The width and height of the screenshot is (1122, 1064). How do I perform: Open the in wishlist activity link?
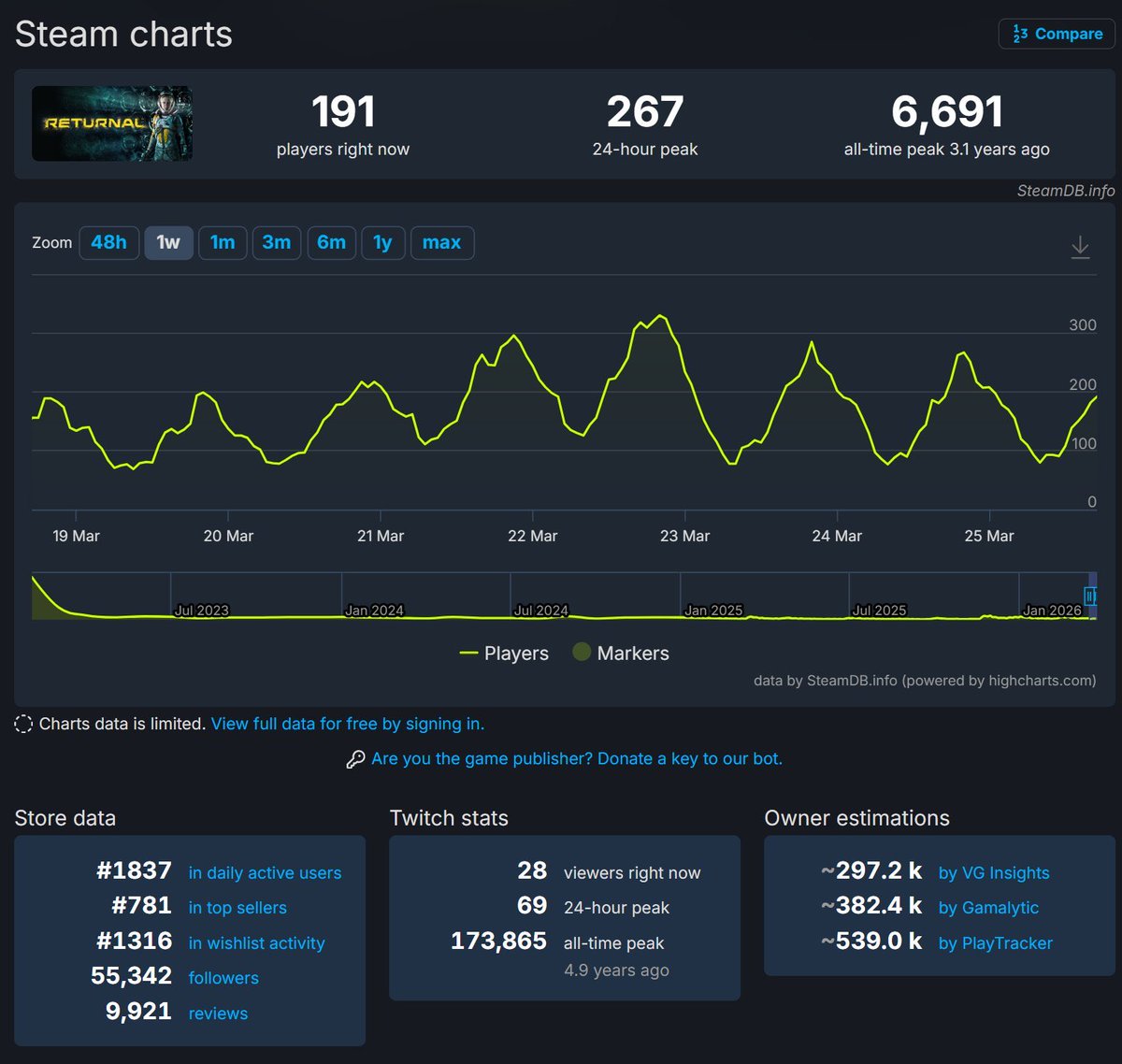[x=256, y=943]
